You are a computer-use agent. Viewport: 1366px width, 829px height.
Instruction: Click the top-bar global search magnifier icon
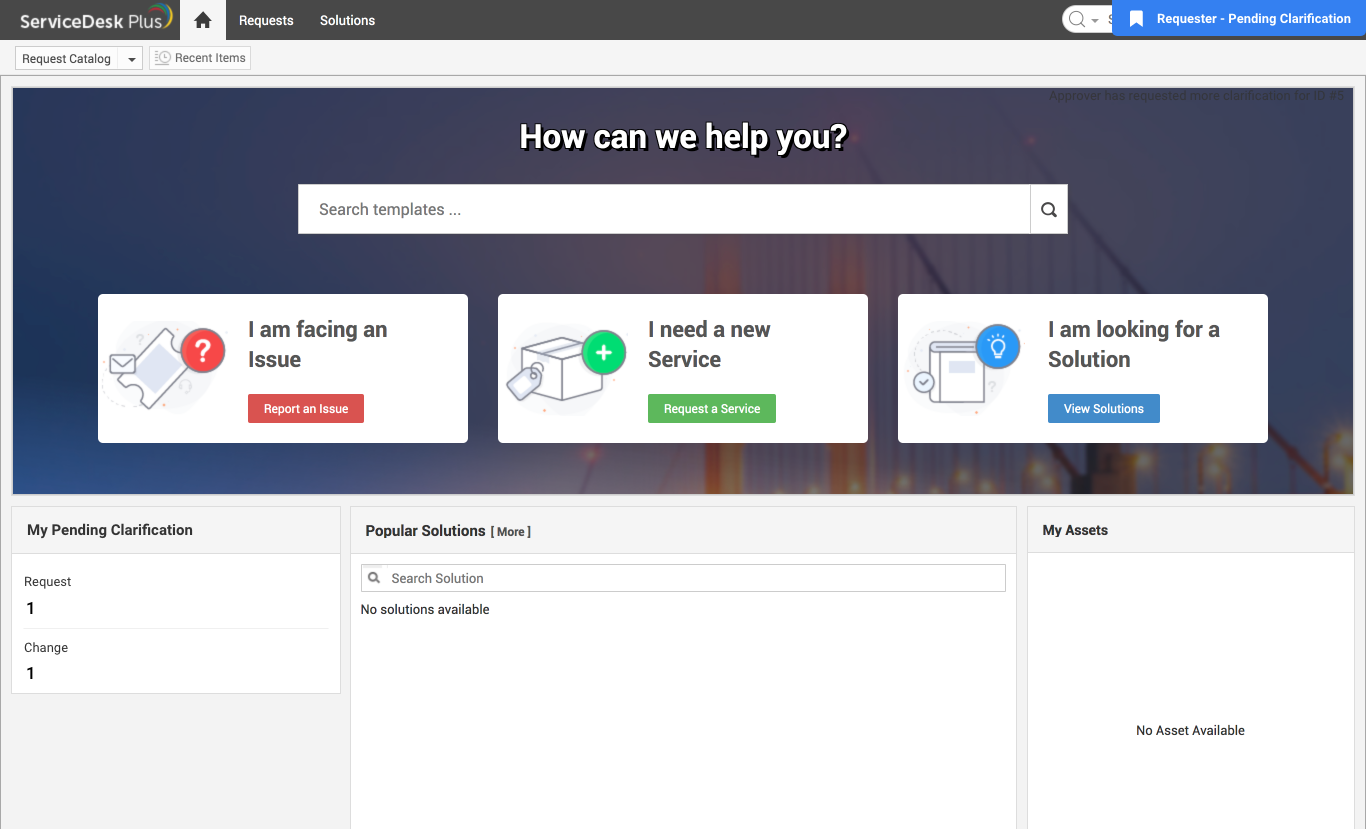(1077, 20)
